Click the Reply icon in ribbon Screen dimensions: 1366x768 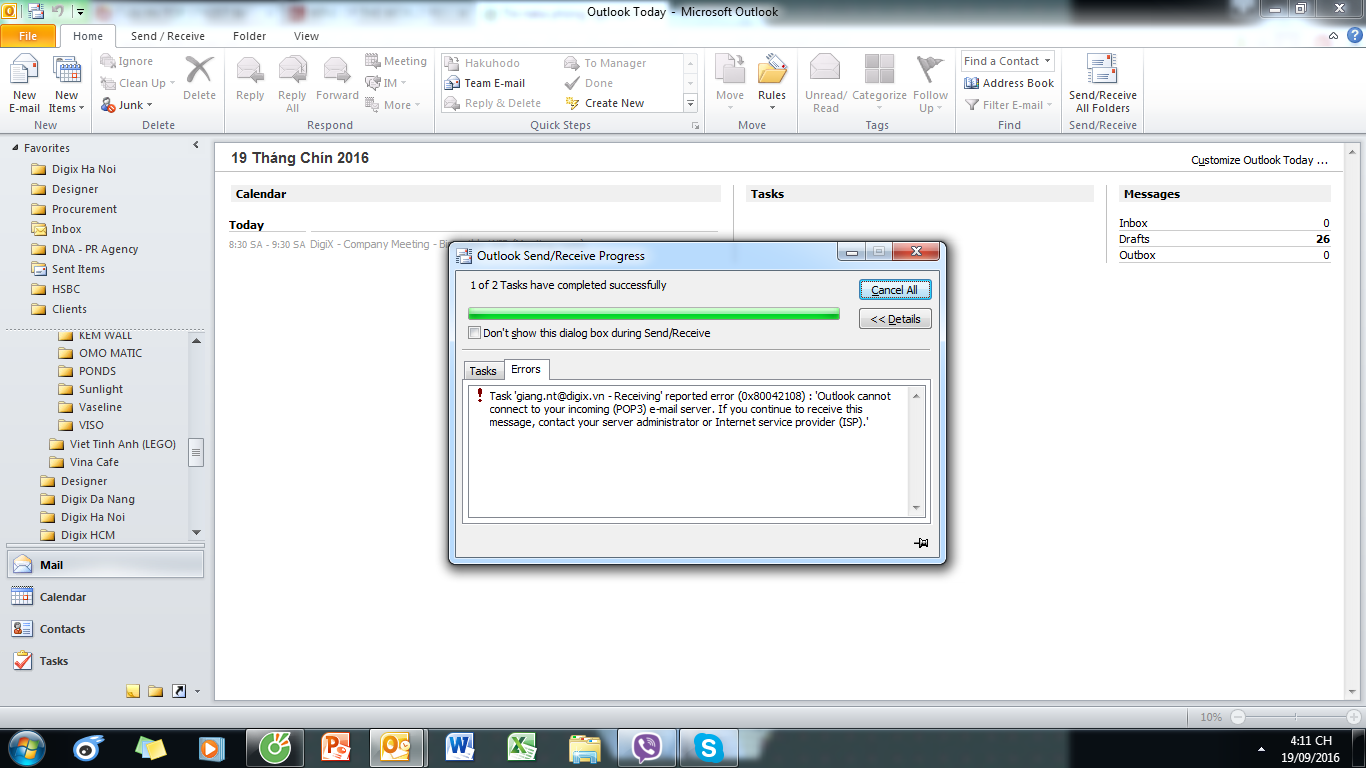click(x=250, y=78)
